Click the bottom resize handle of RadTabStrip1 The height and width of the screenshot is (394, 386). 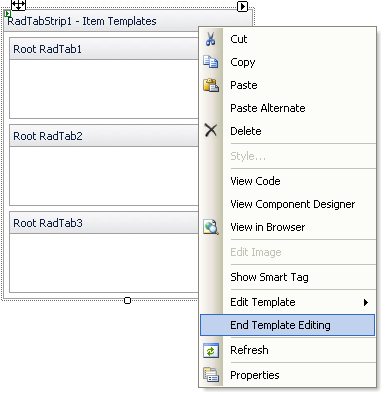click(127, 301)
